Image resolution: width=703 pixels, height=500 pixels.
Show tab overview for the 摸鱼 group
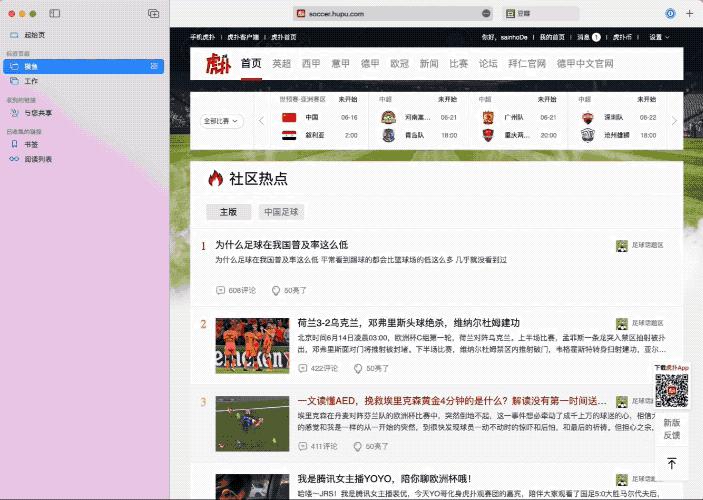click(154, 66)
